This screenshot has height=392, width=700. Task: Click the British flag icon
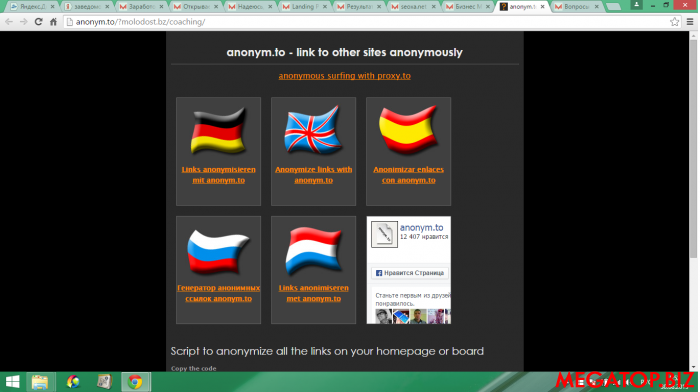[x=313, y=129]
